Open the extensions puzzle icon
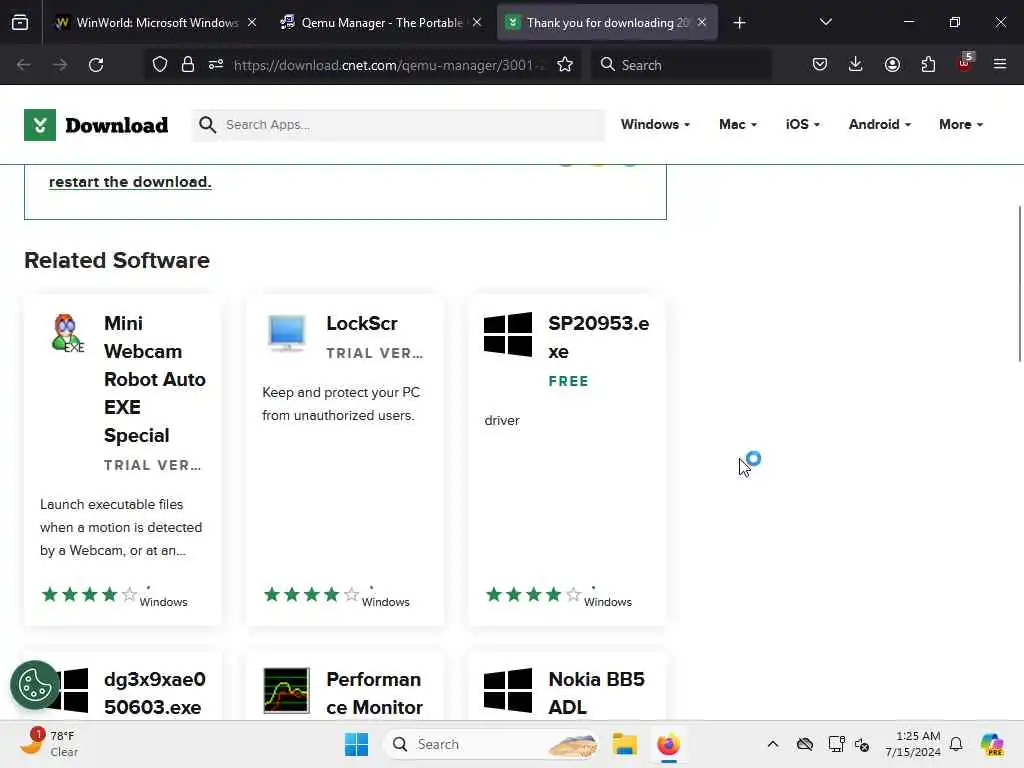 [x=928, y=65]
